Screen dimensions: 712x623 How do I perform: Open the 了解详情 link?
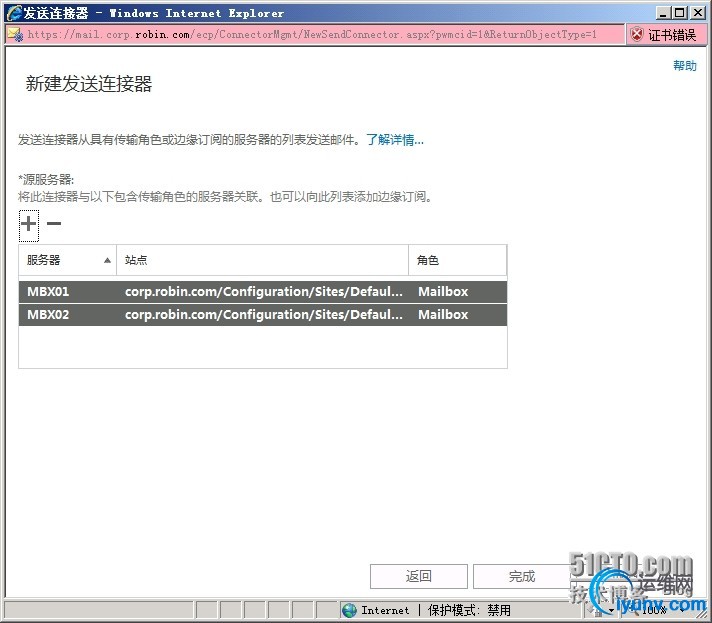pos(395,140)
